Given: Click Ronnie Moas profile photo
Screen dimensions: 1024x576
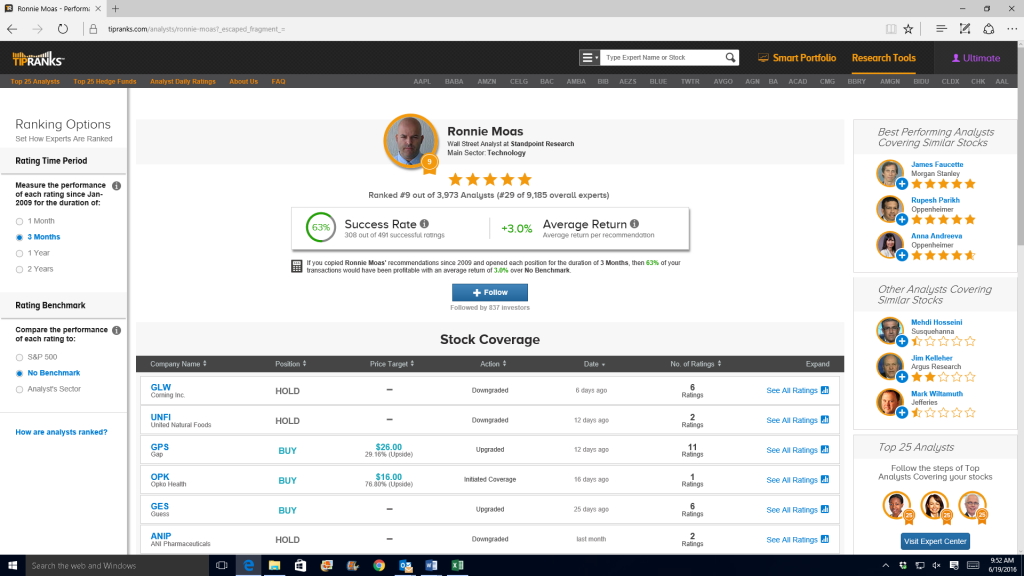Looking at the screenshot, I should tap(411, 141).
